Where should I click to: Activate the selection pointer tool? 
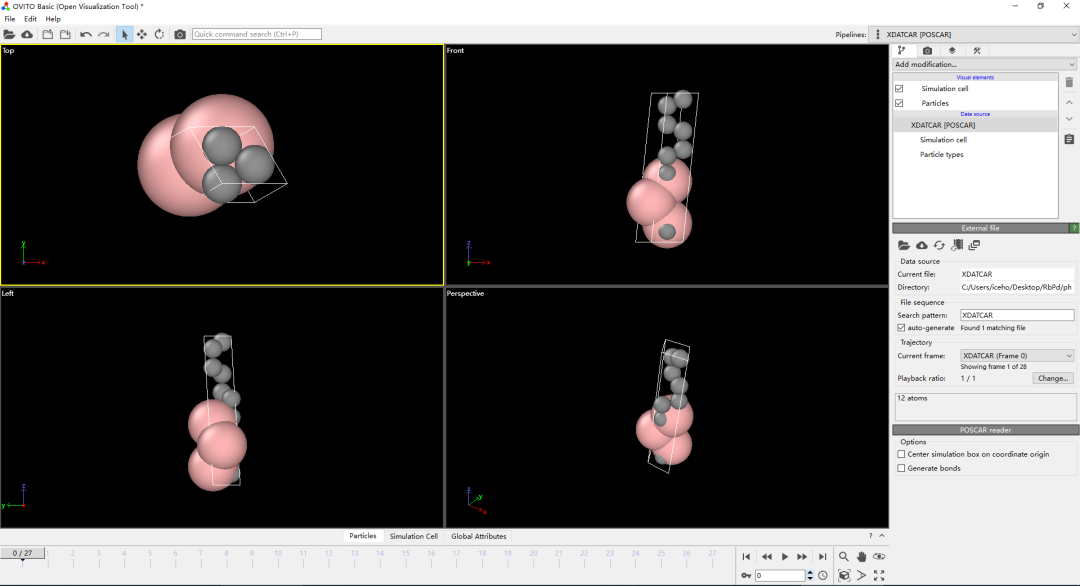[124, 34]
